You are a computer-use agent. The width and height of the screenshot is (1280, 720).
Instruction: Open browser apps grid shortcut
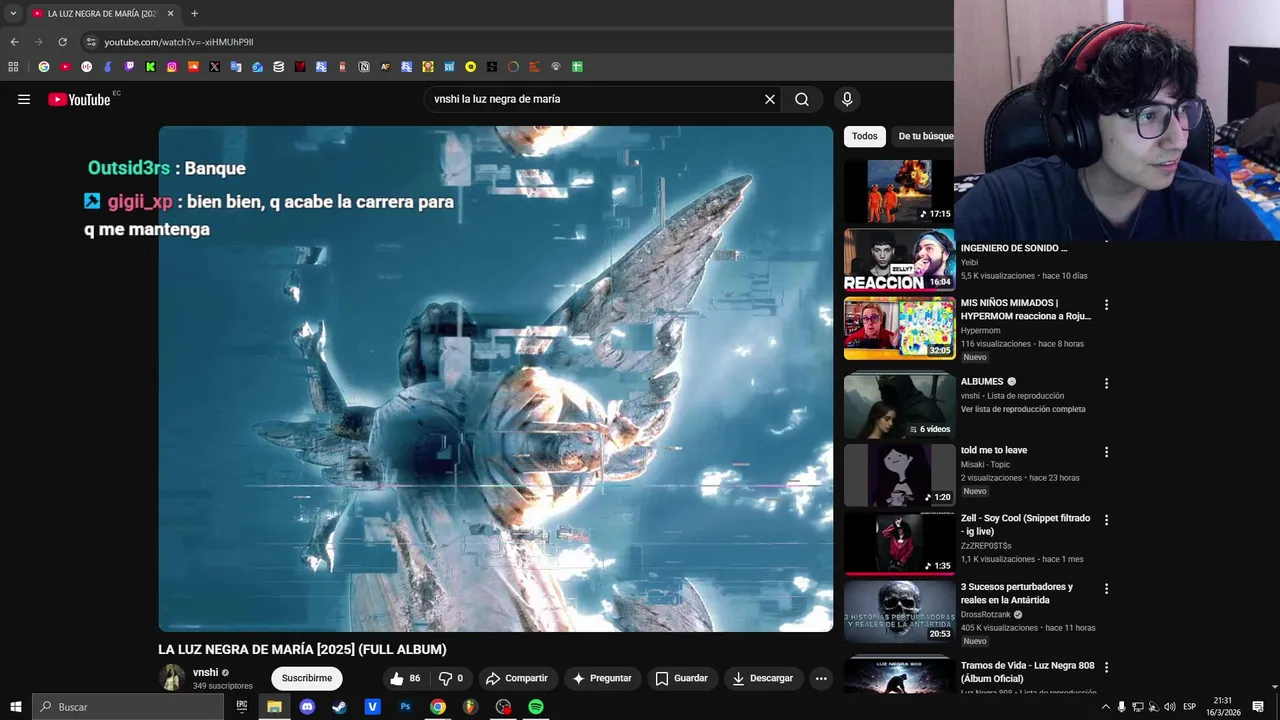[x=13, y=67]
